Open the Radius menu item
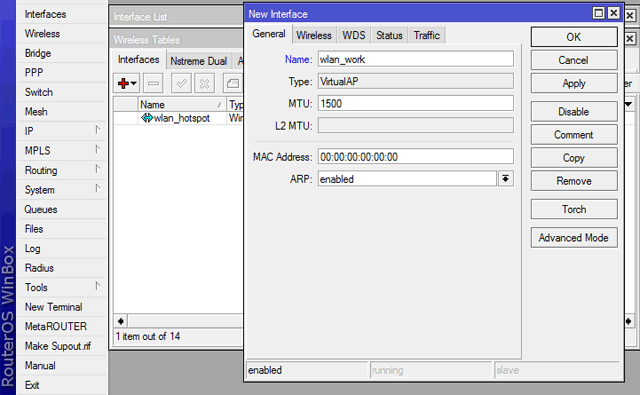Viewport: 640px width, 395px height. (x=62, y=268)
